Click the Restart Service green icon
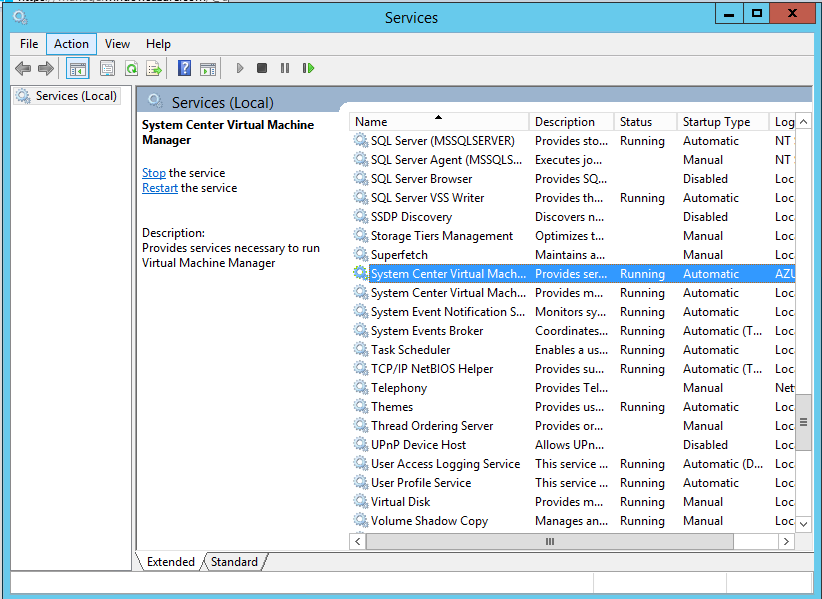The height and width of the screenshot is (599, 822). point(308,68)
